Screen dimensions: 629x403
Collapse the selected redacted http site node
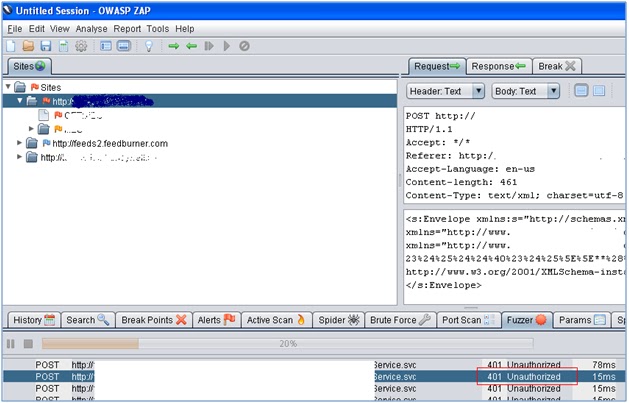pyautogui.click(x=20, y=101)
